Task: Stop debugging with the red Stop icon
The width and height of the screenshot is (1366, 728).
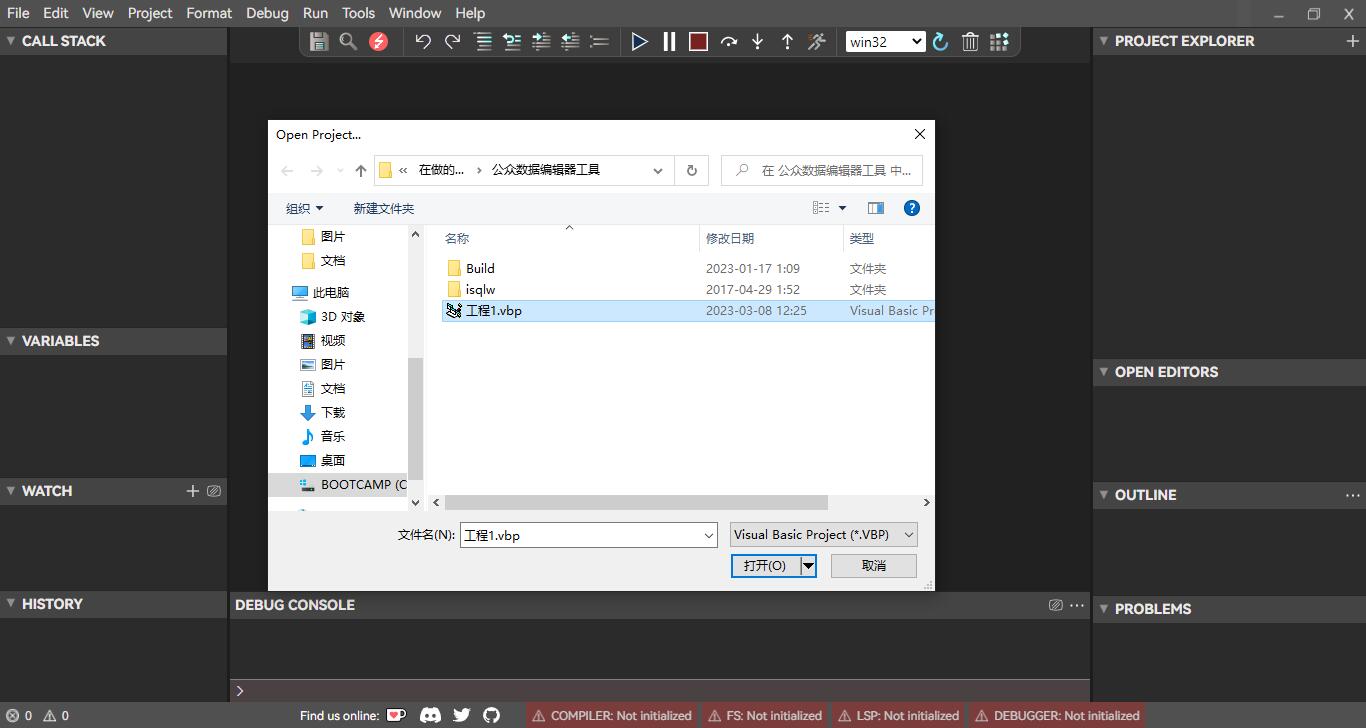Action: click(697, 41)
